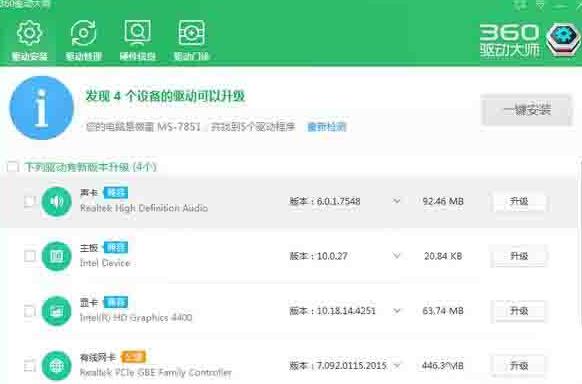The image size is (582, 384).
Task: Select the Realtek High Definition Audio text
Action: pos(144,208)
